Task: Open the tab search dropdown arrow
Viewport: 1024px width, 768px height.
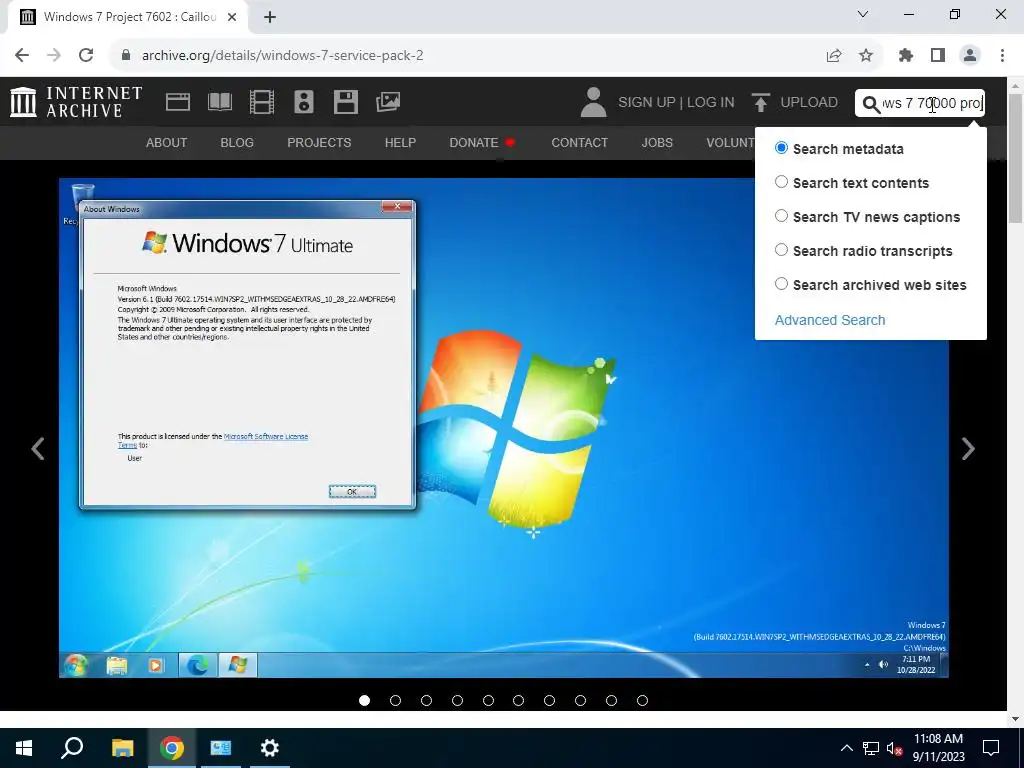Action: tap(863, 14)
